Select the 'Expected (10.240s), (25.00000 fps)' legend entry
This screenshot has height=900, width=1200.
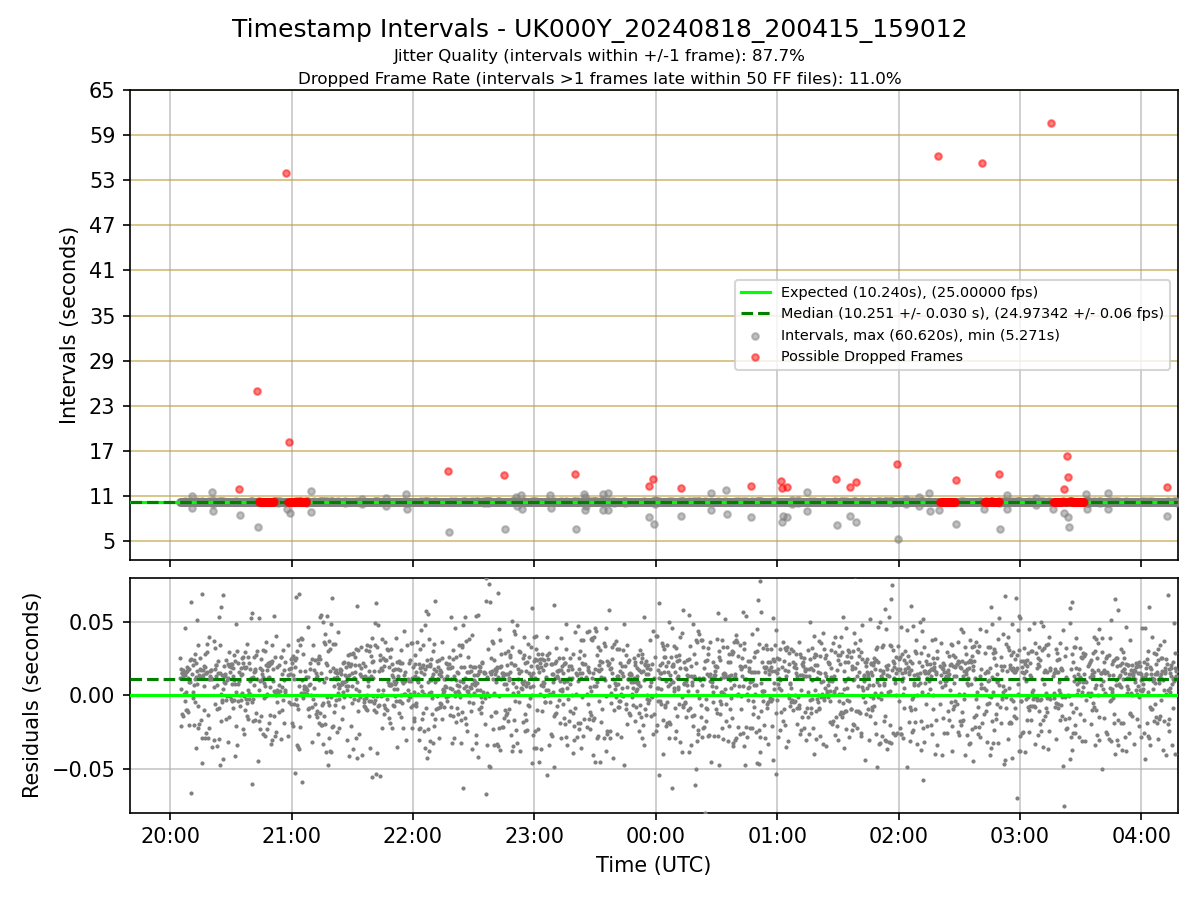pyautogui.click(x=909, y=292)
